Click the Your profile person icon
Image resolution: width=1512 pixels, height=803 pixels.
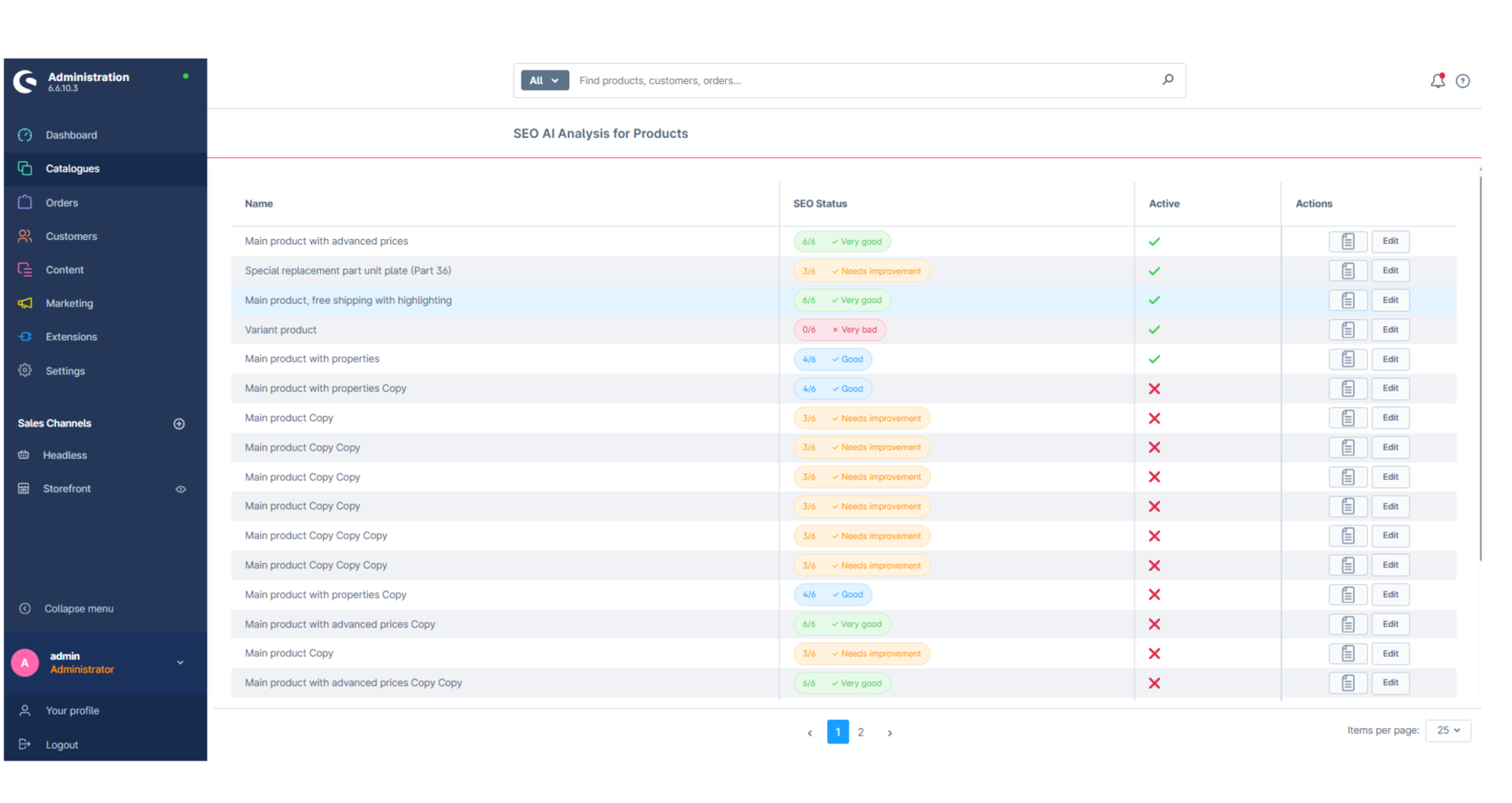(x=25, y=710)
